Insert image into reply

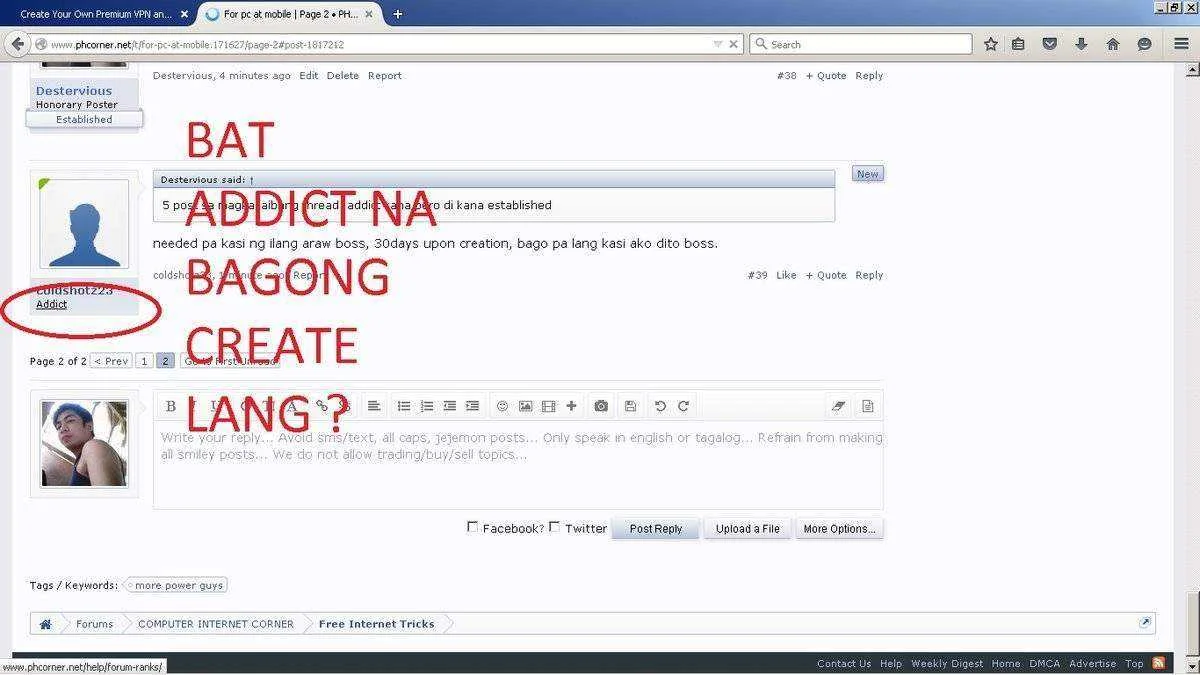525,406
